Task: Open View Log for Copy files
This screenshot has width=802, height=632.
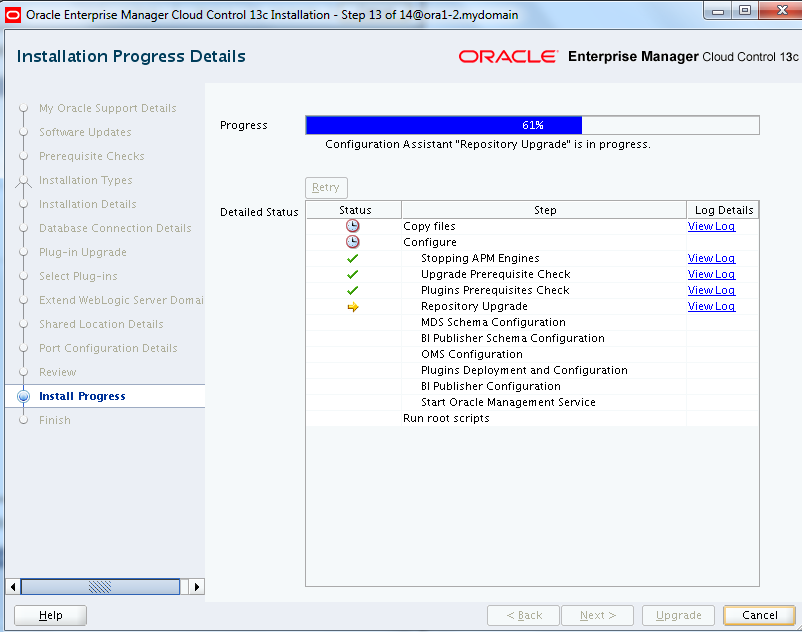Action: (x=711, y=226)
